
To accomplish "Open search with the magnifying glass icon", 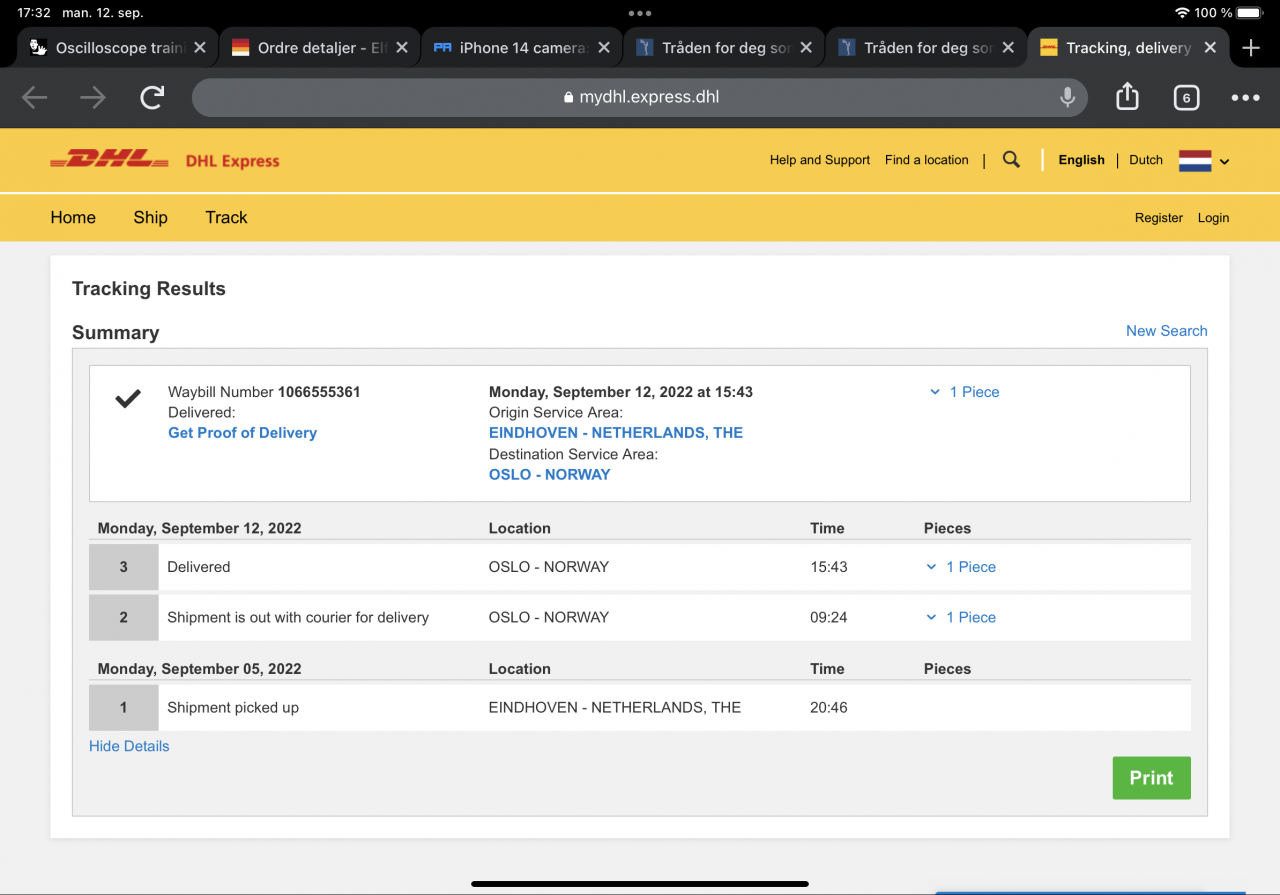I will click(1011, 160).
